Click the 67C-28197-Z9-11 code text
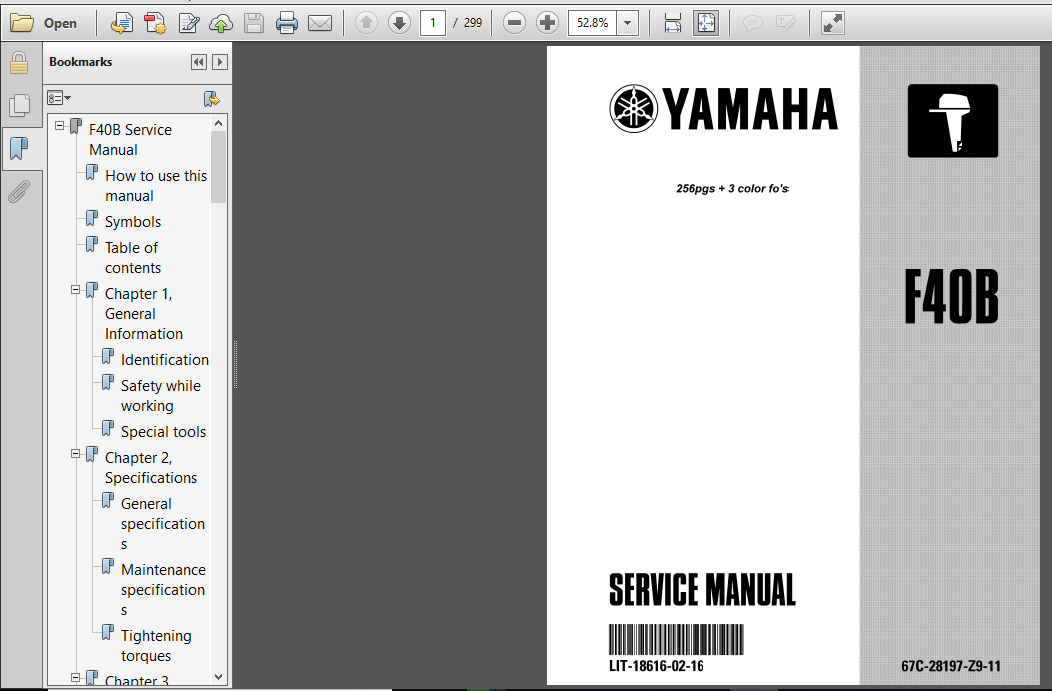Screen dimensions: 1052x691 point(951,666)
